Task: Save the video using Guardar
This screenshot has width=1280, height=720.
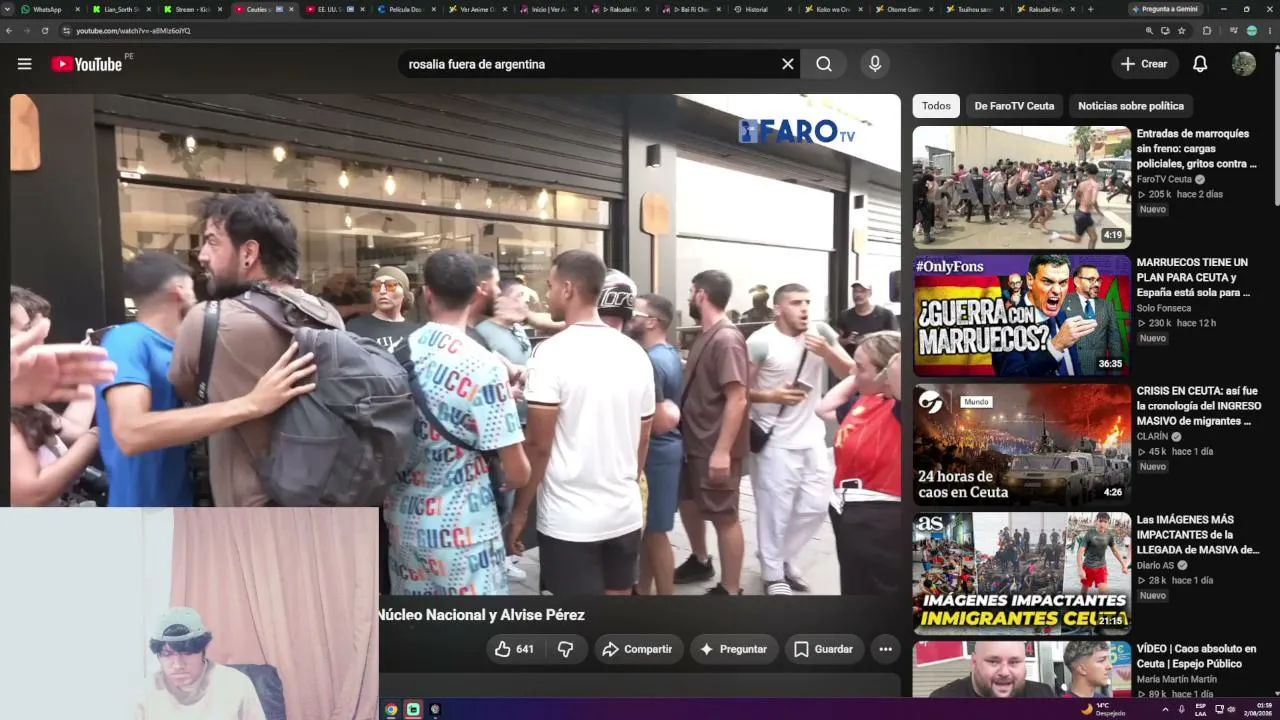Action: pyautogui.click(x=825, y=649)
